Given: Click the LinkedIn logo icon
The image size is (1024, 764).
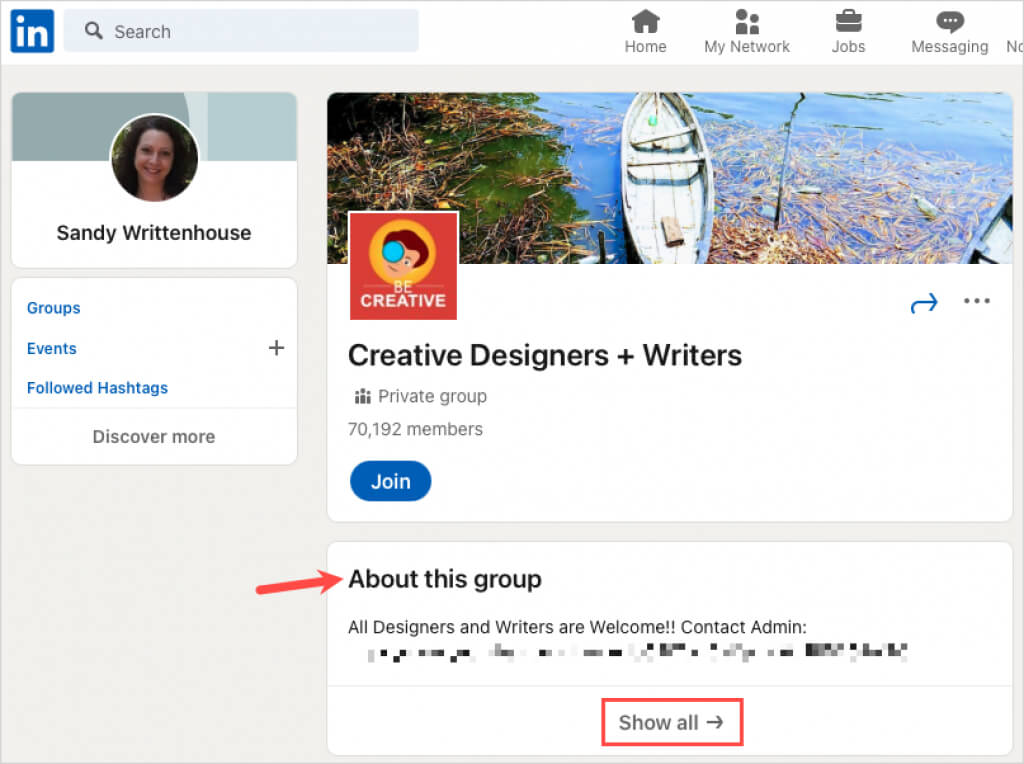Looking at the screenshot, I should point(32,31).
